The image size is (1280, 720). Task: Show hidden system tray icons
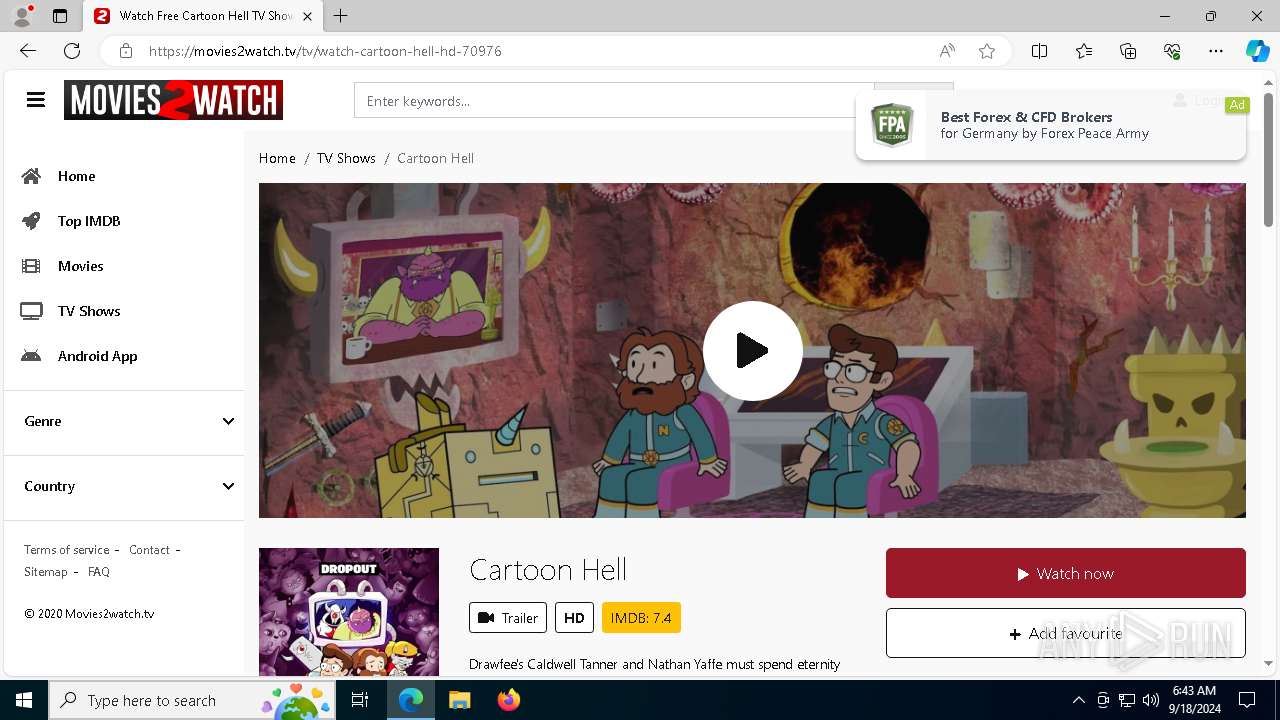(1078, 700)
